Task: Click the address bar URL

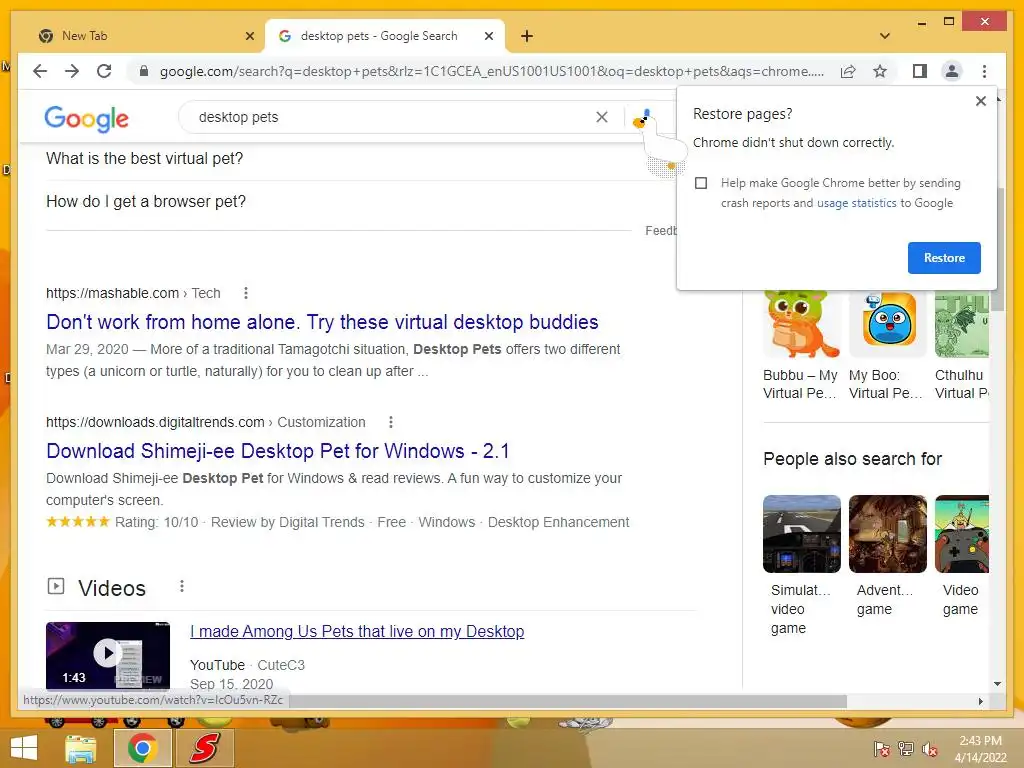Action: (491, 71)
